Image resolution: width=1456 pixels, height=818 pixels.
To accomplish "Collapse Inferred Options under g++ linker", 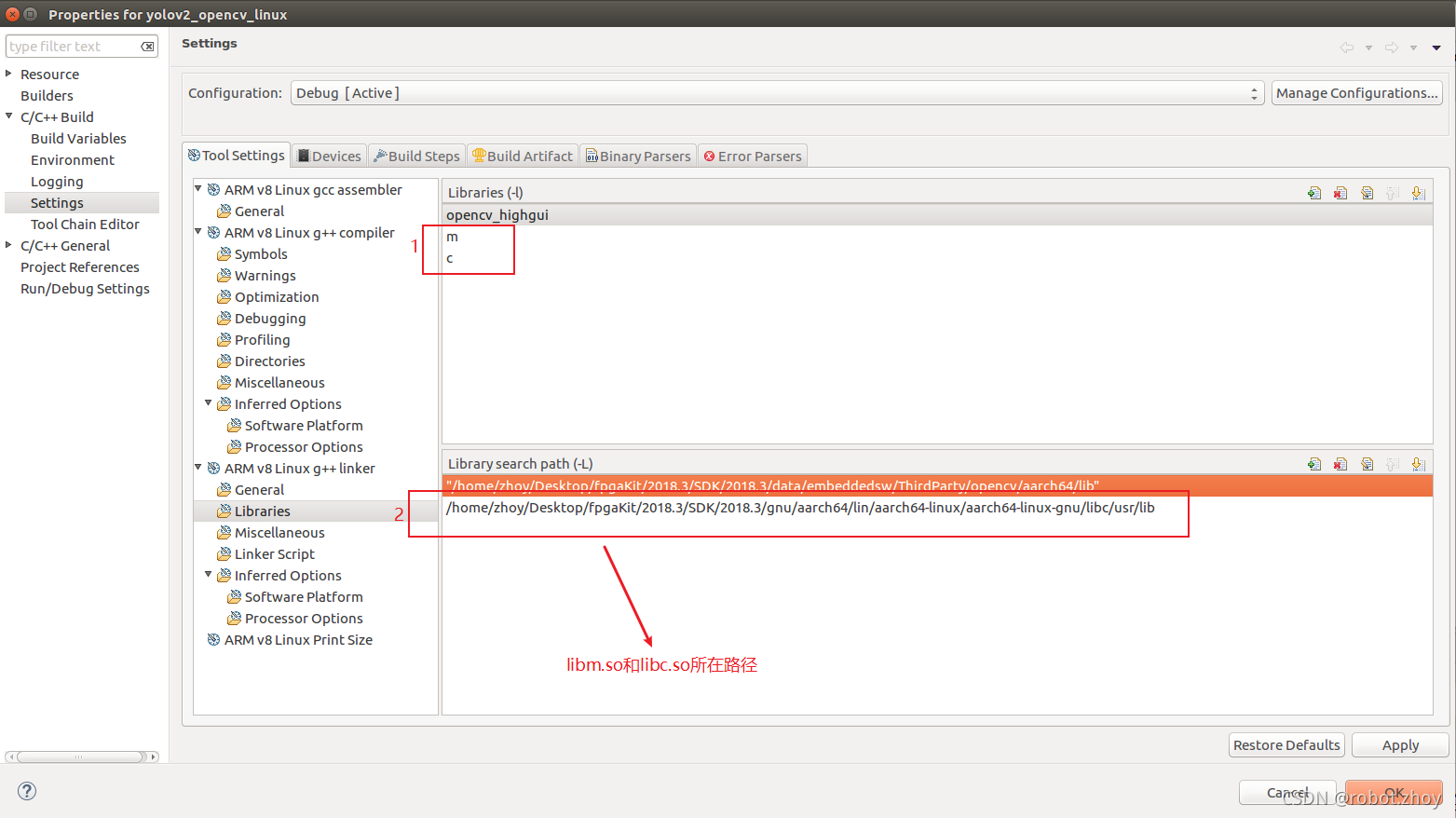I will pos(209,575).
